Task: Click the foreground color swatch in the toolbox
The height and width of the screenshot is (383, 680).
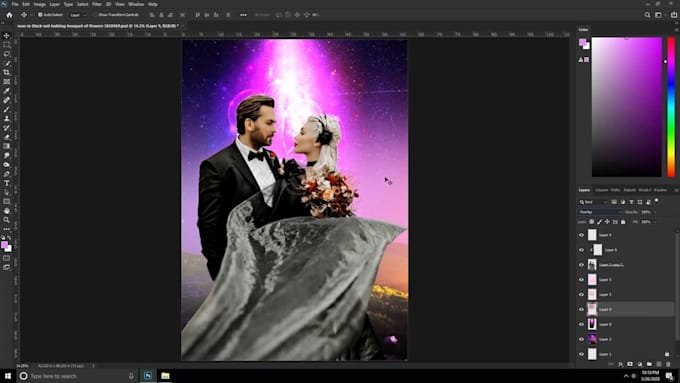Action: pyautogui.click(x=5, y=245)
